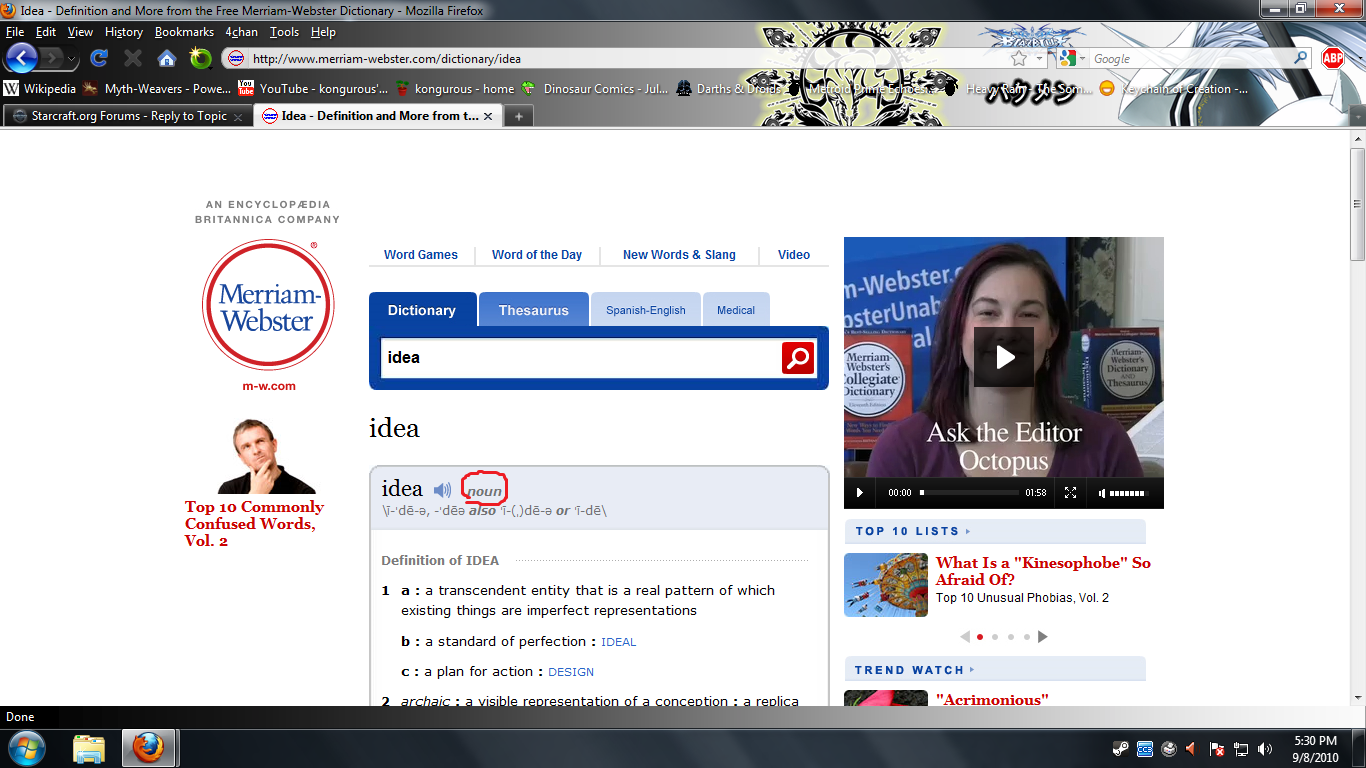Image resolution: width=1366 pixels, height=768 pixels.
Task: Open the Bookmarks menu
Action: 184,32
